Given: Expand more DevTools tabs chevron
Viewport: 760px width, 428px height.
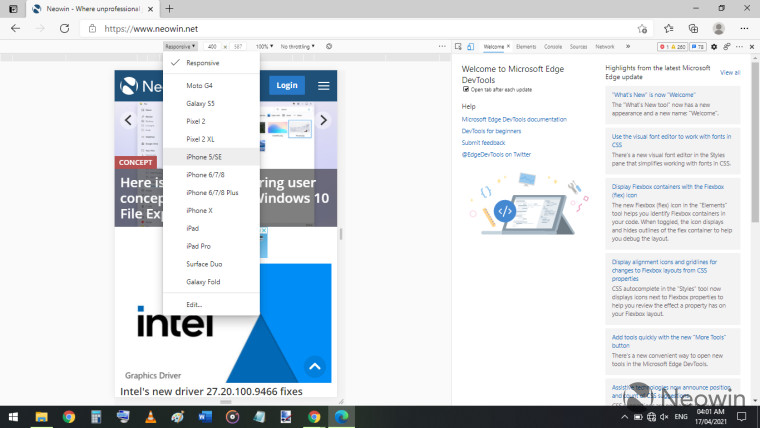Looking at the screenshot, I should click(628, 47).
